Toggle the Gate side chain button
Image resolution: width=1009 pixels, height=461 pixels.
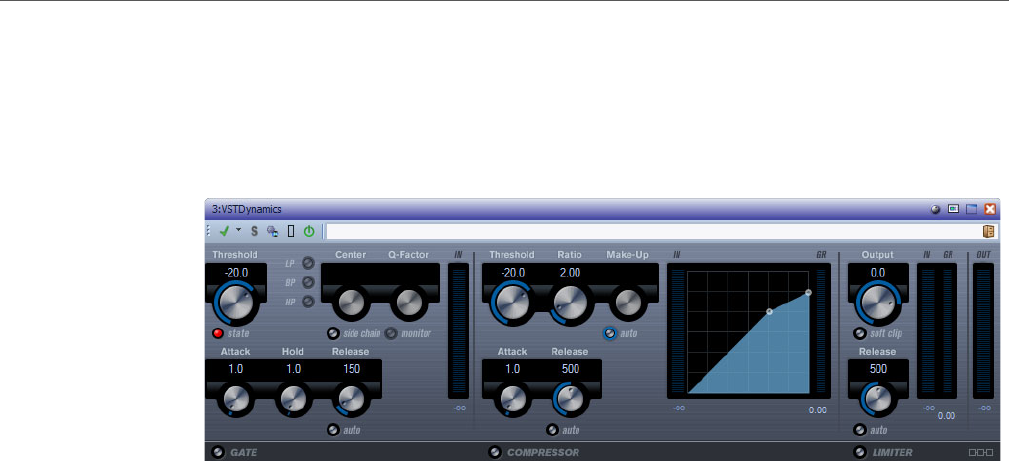point(333,334)
